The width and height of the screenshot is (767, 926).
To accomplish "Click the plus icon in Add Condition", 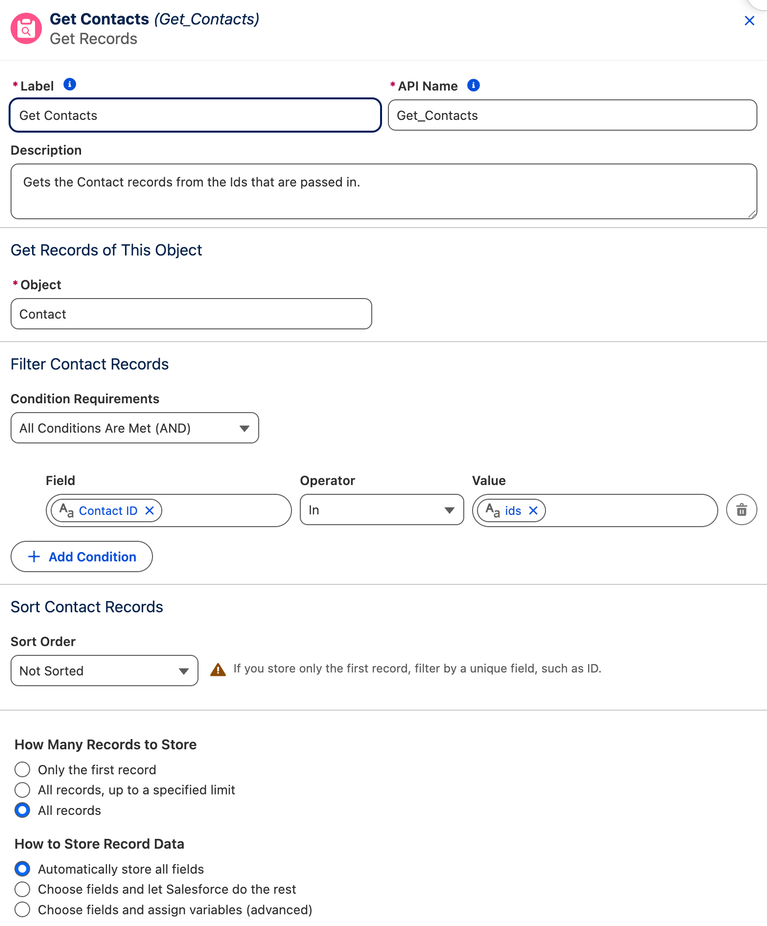I will 34,556.
